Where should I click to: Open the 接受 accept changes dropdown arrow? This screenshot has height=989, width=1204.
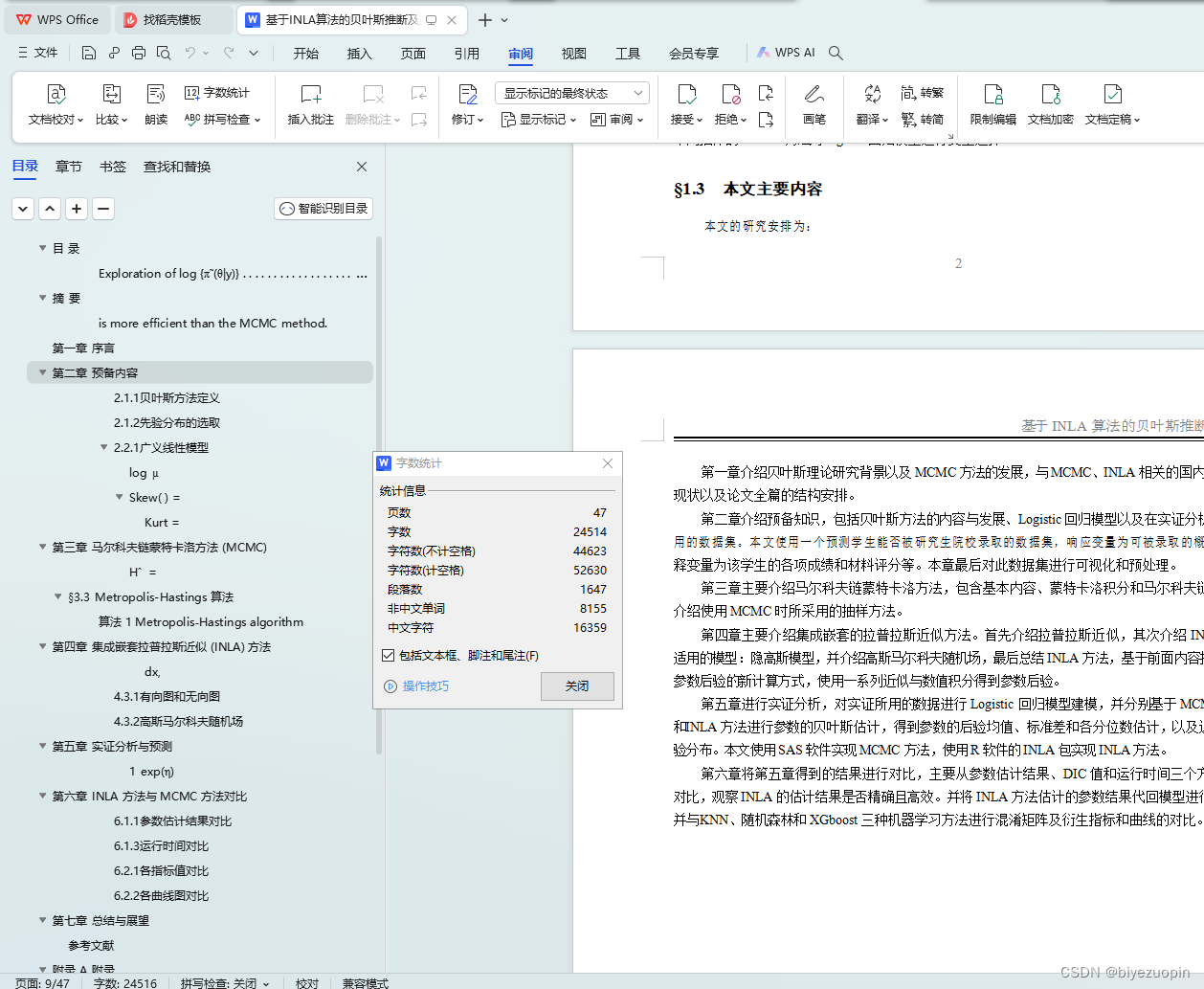699,118
